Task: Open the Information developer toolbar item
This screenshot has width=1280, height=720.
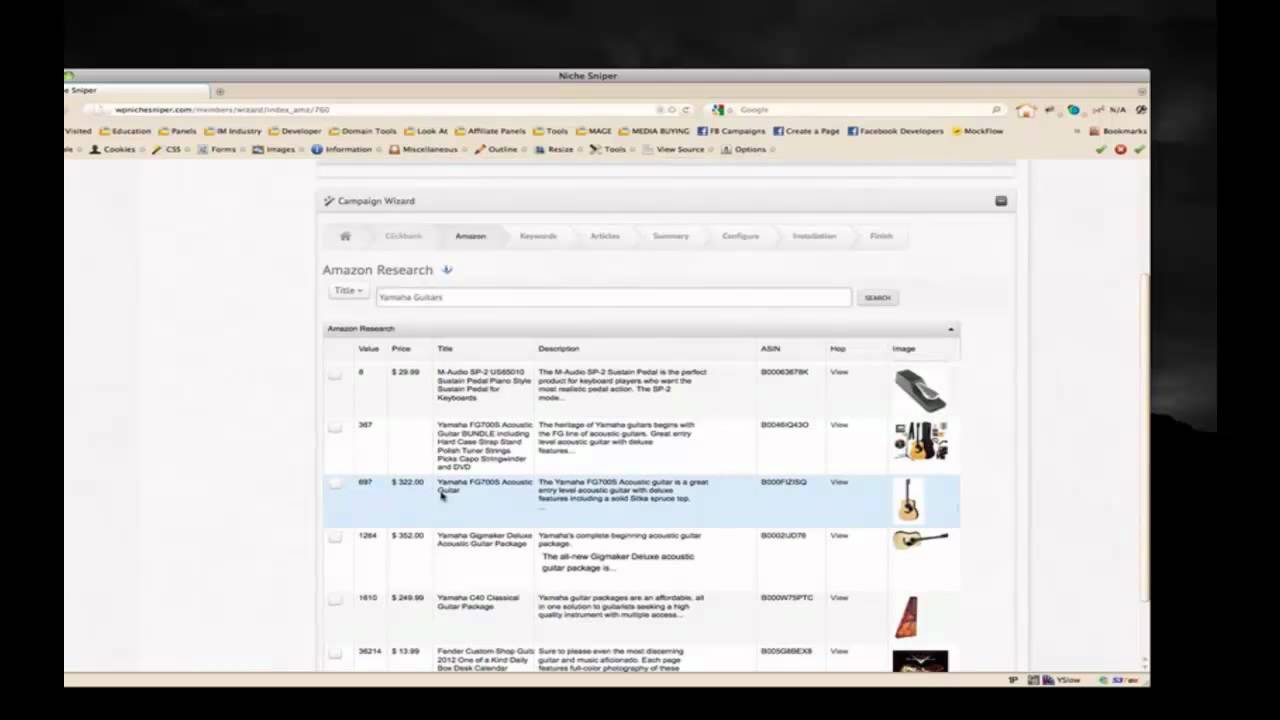Action: (x=341, y=150)
